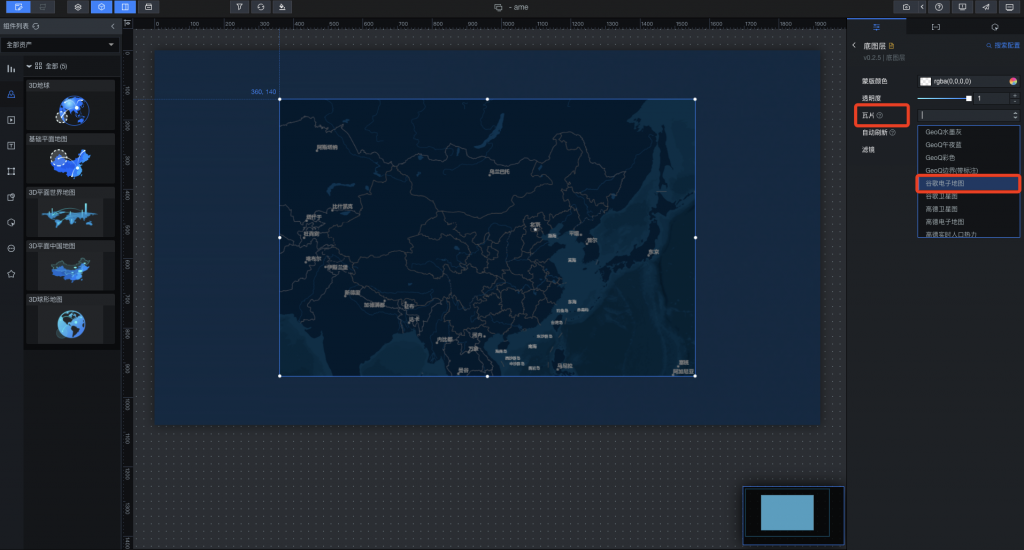Open the 全部资产 assets dropdown
The width and height of the screenshot is (1024, 550).
coord(60,44)
